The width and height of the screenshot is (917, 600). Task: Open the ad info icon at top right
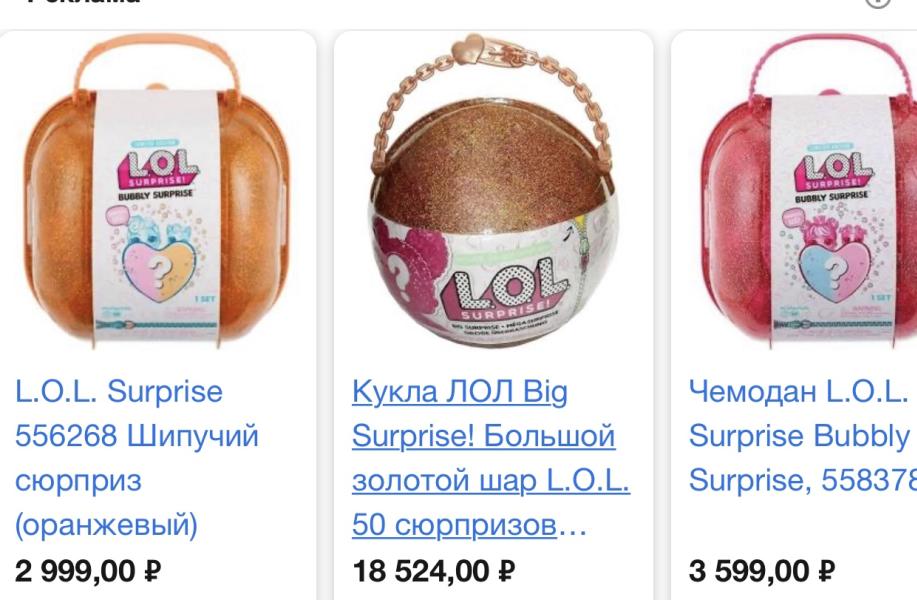(878, 2)
